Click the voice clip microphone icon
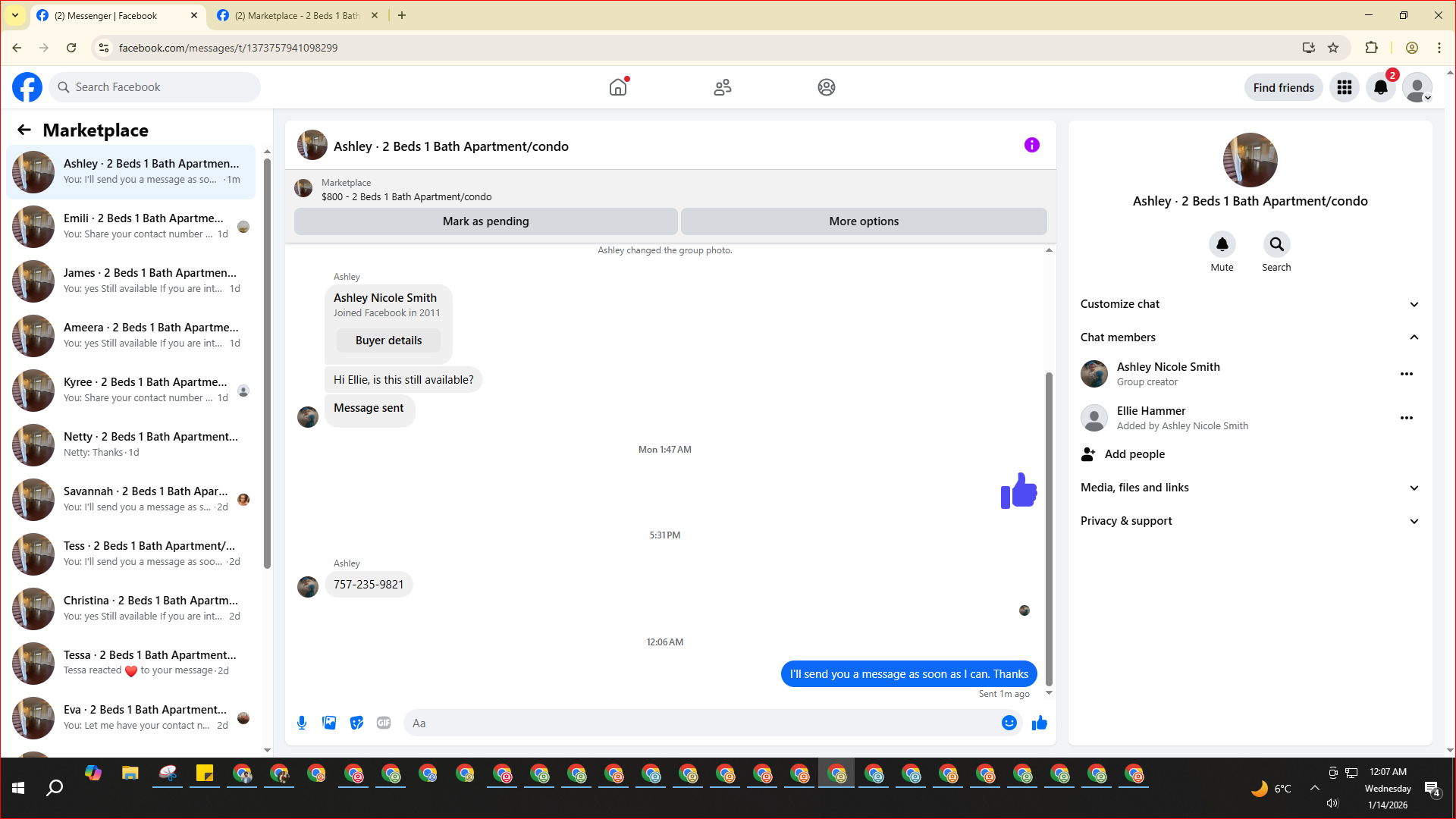Image resolution: width=1456 pixels, height=819 pixels. point(302,723)
